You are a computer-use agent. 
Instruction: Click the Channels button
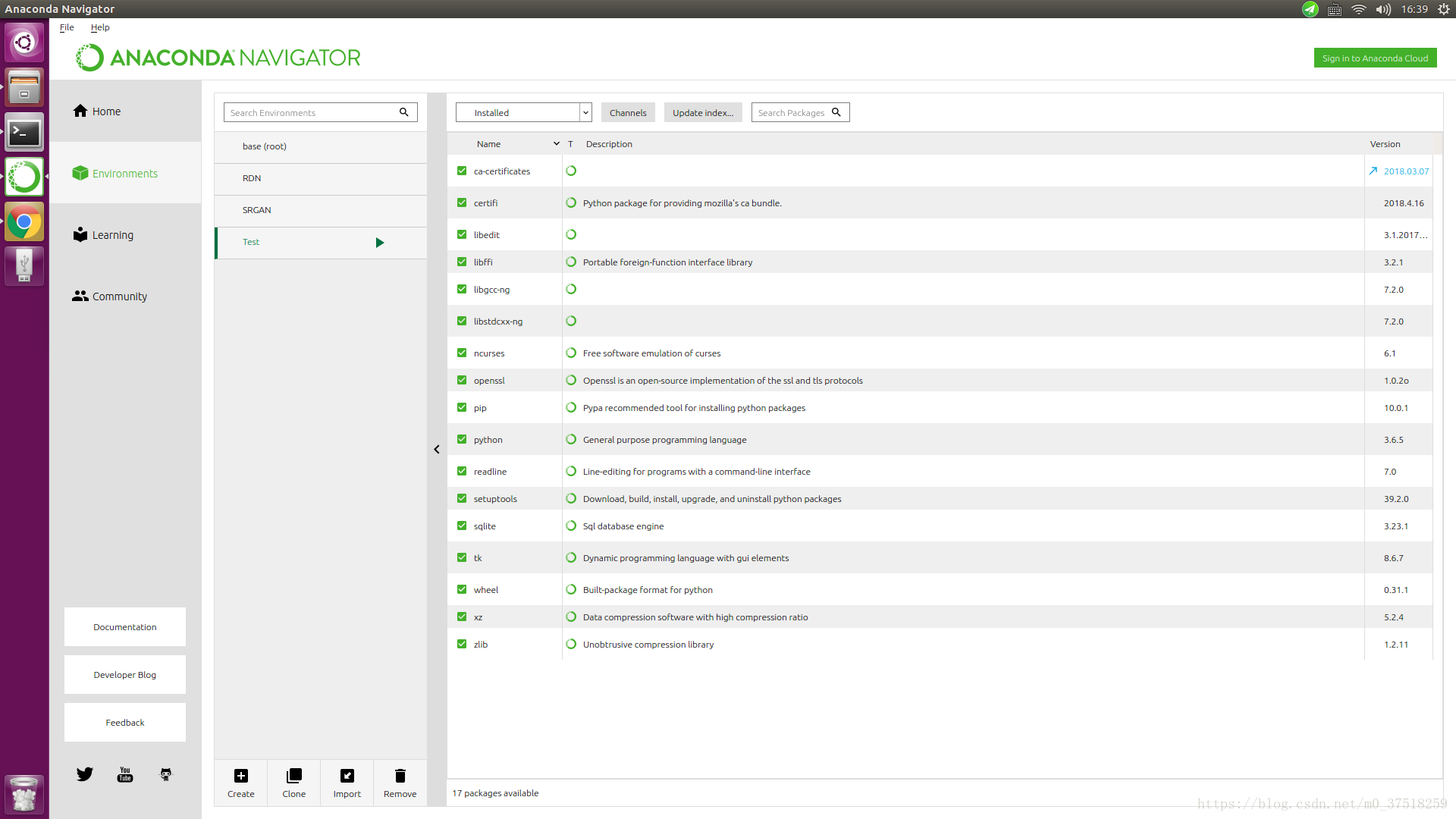tap(628, 112)
